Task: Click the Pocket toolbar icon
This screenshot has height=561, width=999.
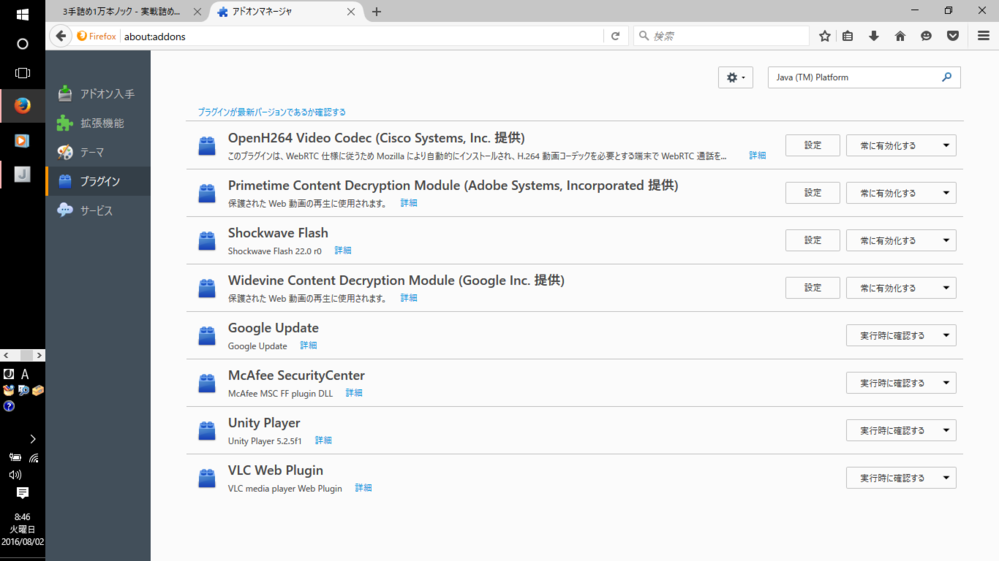Action: pos(952,36)
